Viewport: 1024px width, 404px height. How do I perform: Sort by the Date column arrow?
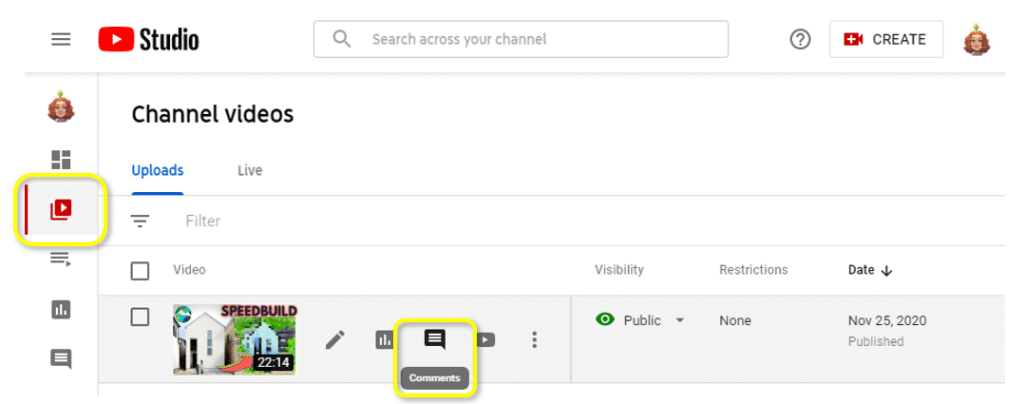886,271
